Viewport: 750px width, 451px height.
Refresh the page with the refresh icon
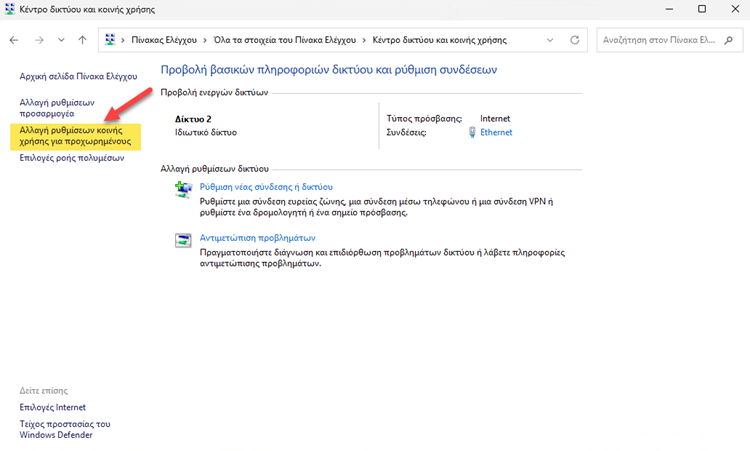tap(575, 40)
